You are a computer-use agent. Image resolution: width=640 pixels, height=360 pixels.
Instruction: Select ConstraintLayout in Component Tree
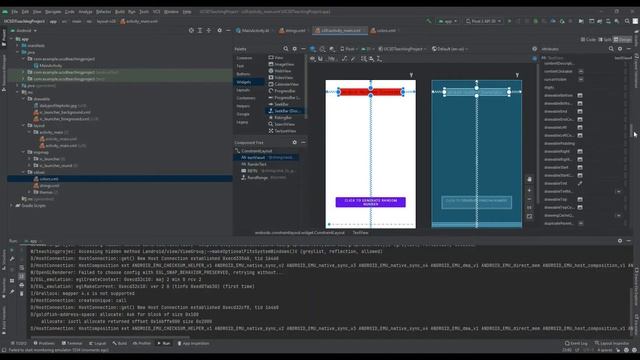(256, 151)
